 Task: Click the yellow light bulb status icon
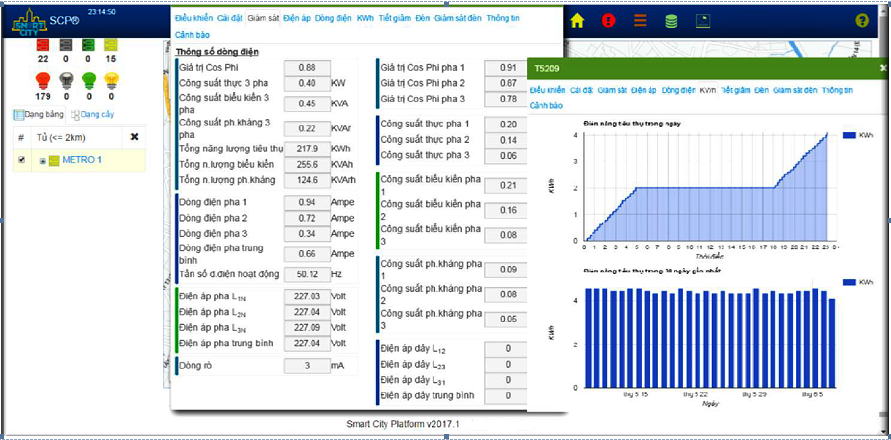pos(112,80)
